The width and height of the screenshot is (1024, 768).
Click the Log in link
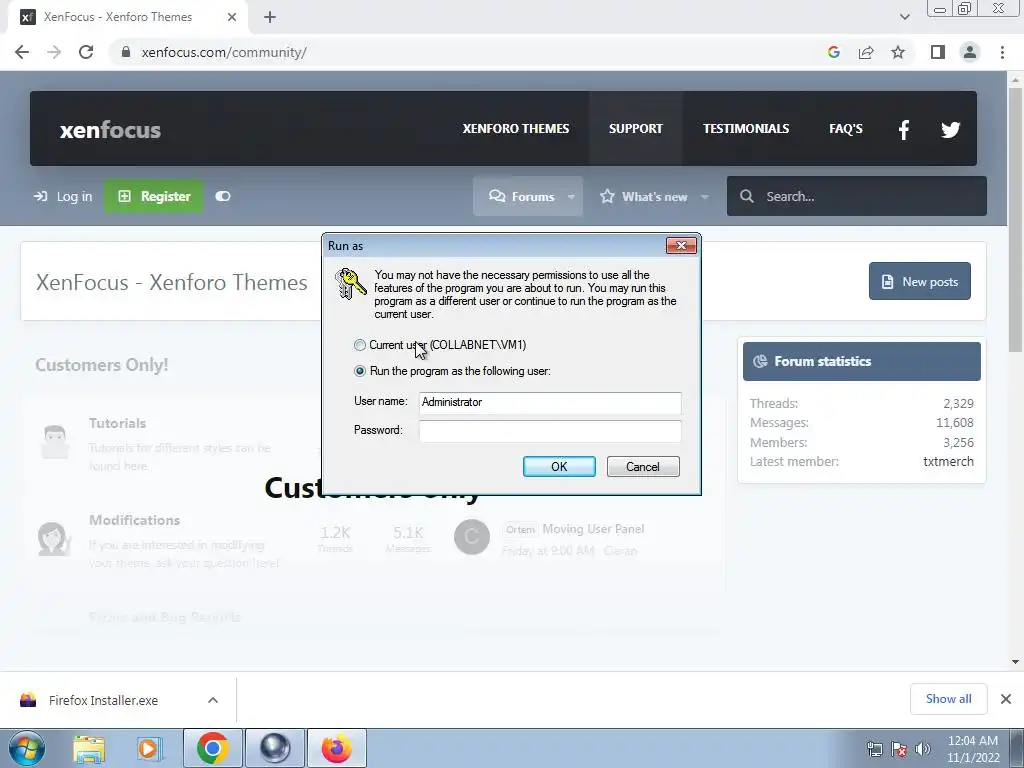(x=63, y=197)
